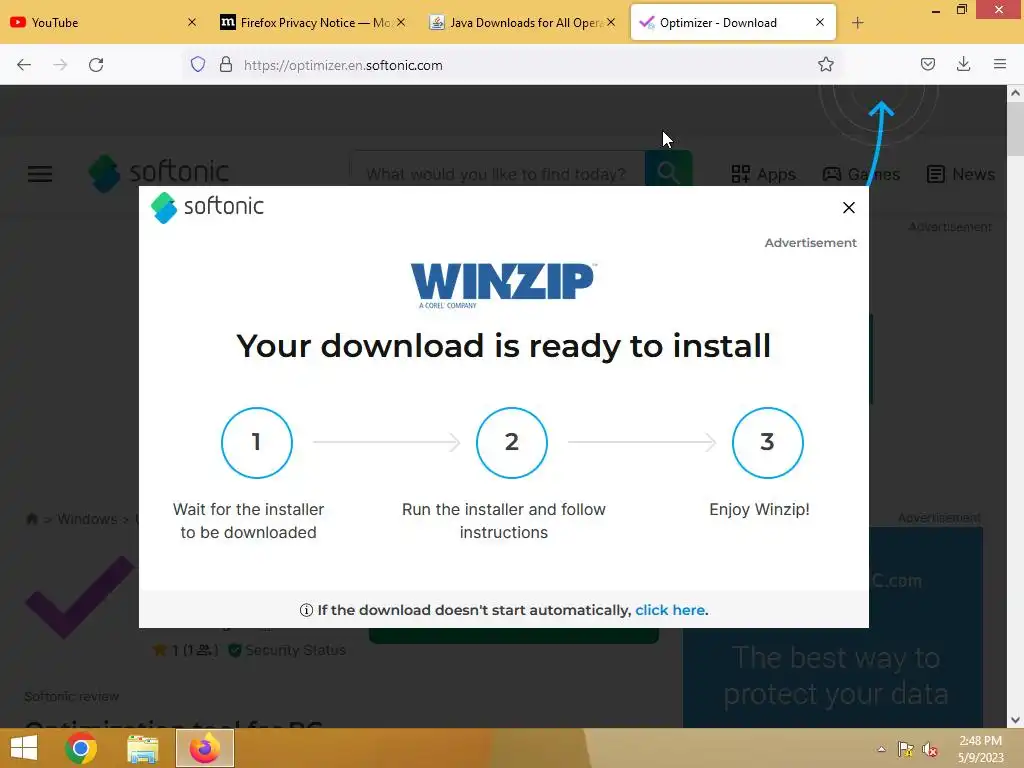
Task: Click the 'click here' download link
Action: [x=670, y=610]
